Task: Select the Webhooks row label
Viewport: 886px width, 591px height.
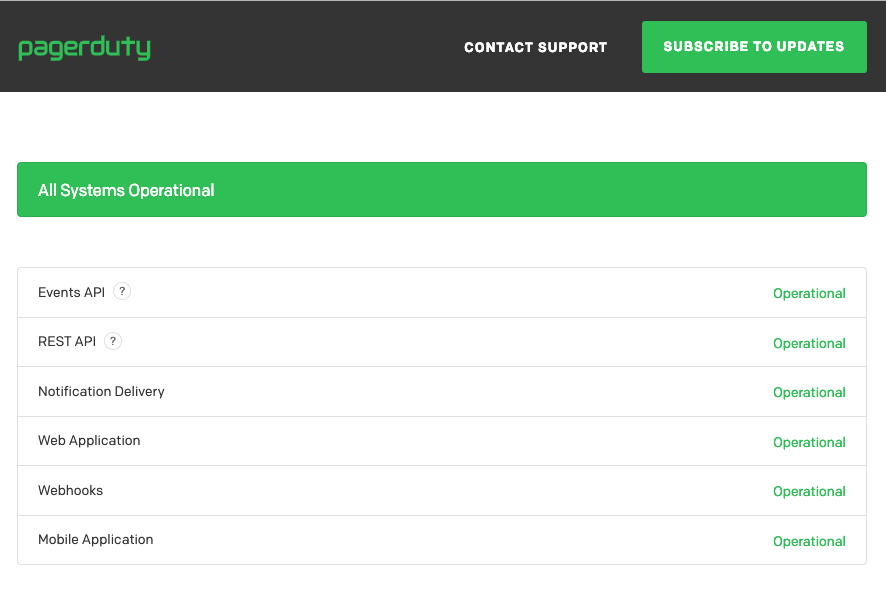Action: (x=70, y=490)
